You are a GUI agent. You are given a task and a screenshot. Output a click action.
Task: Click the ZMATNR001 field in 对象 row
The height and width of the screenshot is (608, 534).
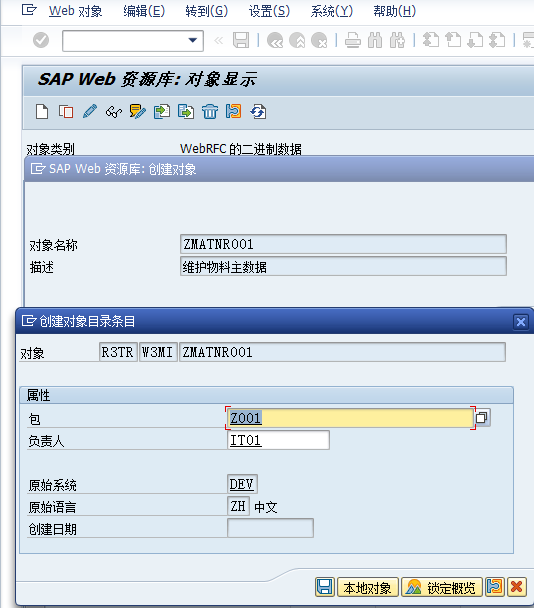point(342,352)
